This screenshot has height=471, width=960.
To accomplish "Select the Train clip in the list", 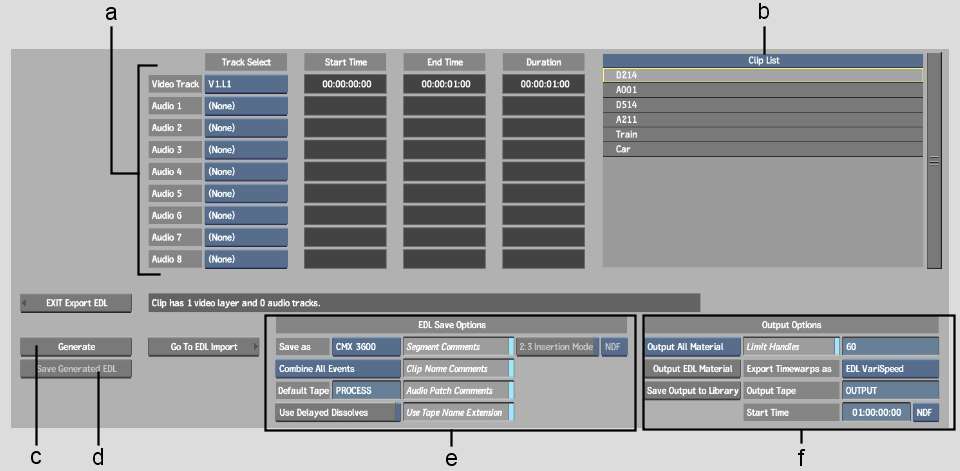I will tap(762, 134).
